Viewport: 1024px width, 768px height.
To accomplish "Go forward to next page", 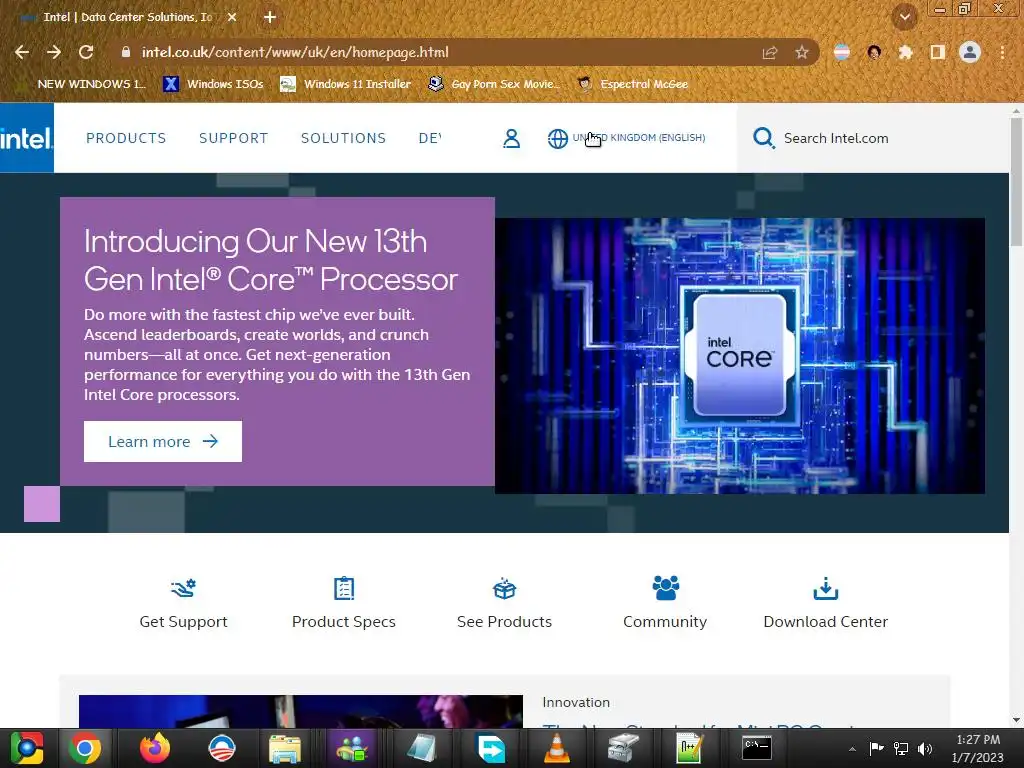I will pos(54,52).
